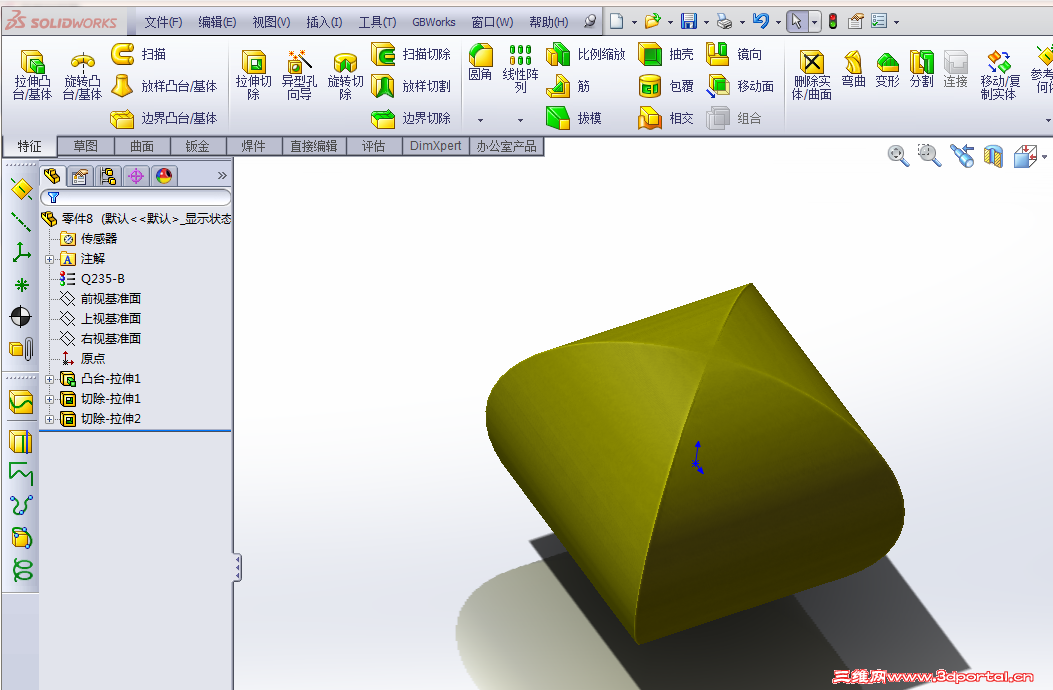Select the 右视基准面 right plane
The image size is (1053, 690).
point(111,339)
